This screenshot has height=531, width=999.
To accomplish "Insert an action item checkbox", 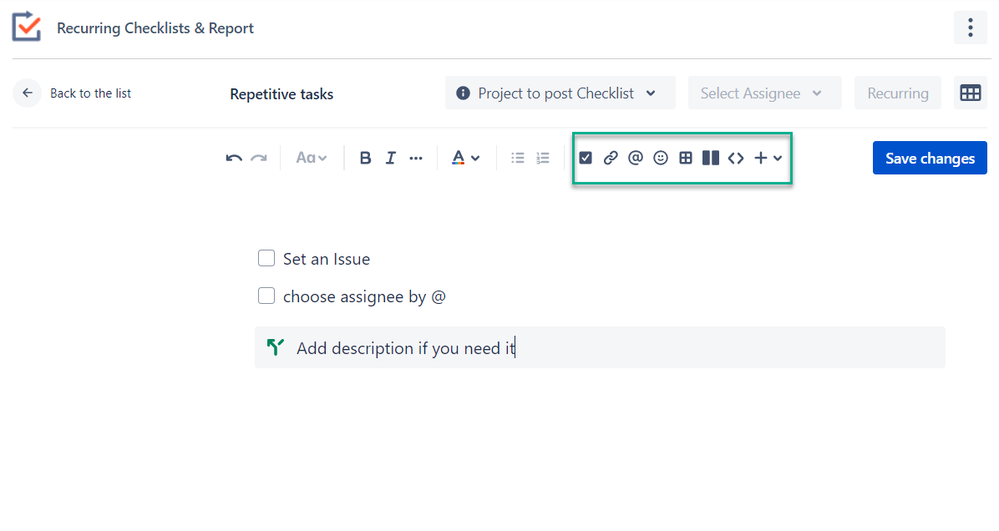I will tap(586, 158).
